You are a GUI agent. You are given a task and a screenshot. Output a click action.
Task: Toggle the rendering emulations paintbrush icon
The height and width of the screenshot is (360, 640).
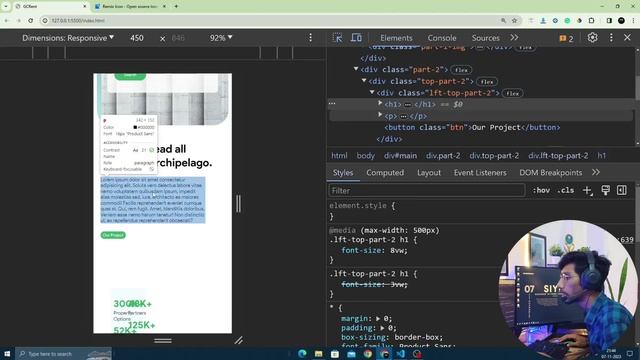tap(605, 190)
